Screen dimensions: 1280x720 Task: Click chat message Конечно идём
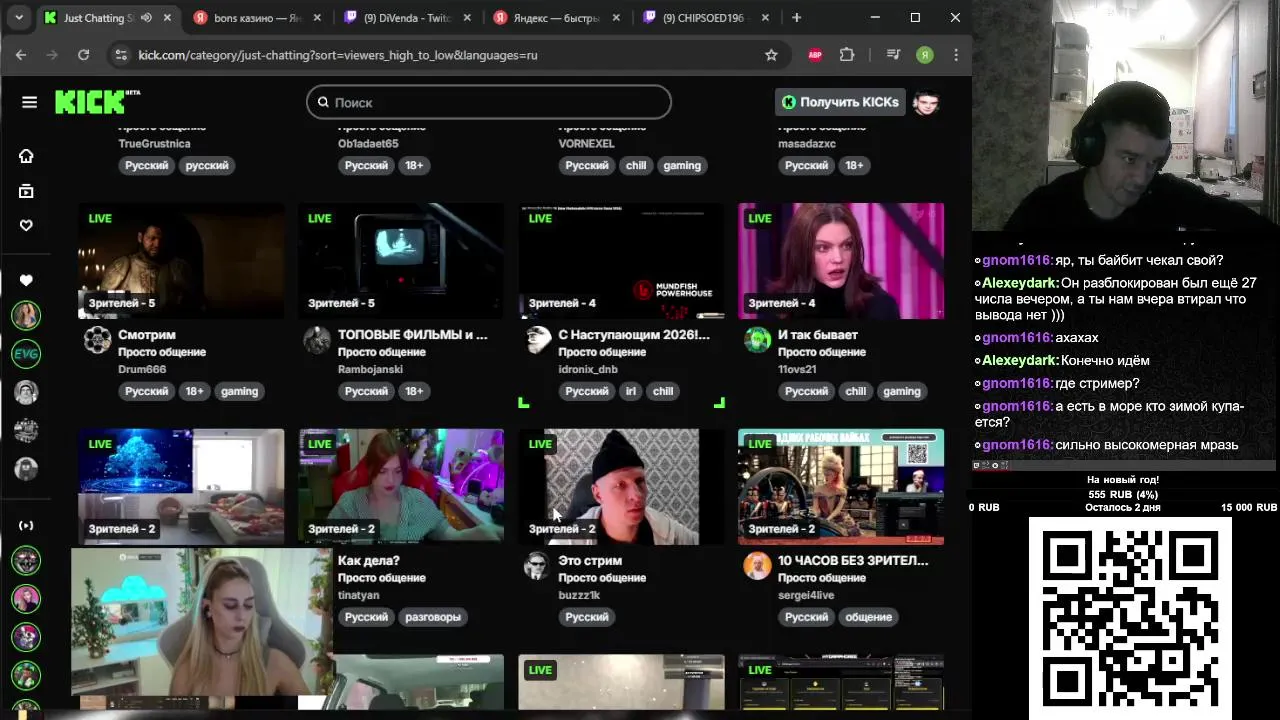tap(1105, 360)
